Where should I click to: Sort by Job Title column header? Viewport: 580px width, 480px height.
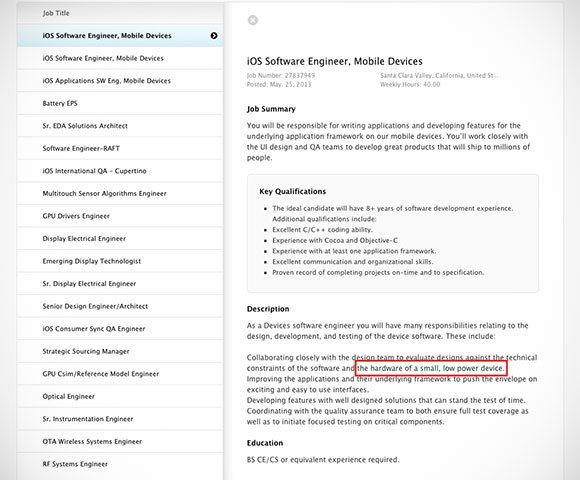[56, 13]
